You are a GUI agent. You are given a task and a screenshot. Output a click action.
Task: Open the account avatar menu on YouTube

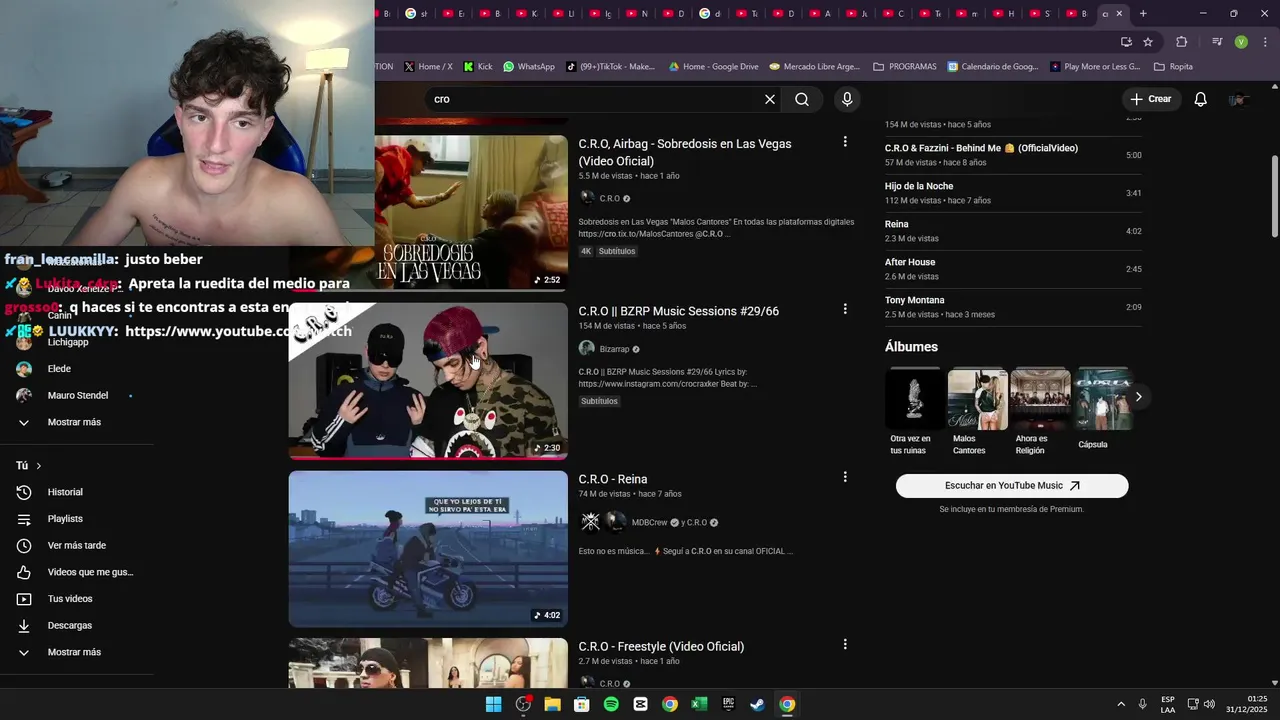[x=1239, y=99]
